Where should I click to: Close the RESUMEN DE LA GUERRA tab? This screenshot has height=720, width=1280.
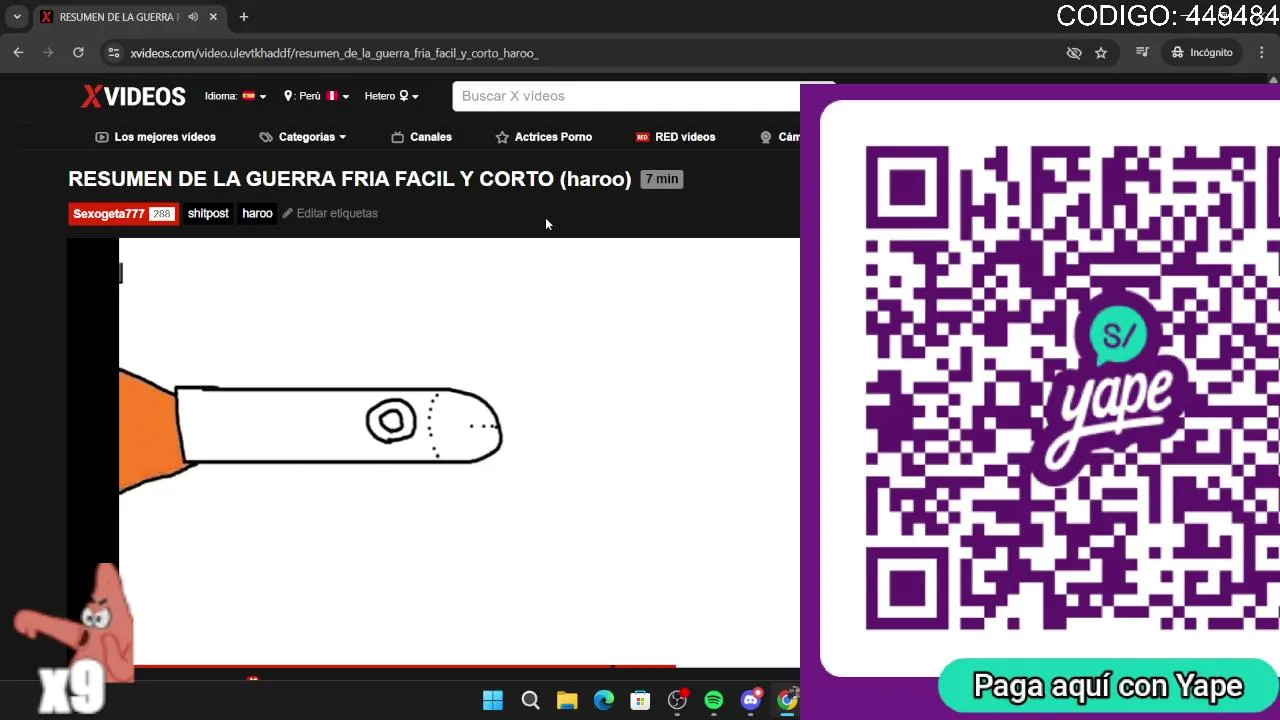tap(213, 17)
